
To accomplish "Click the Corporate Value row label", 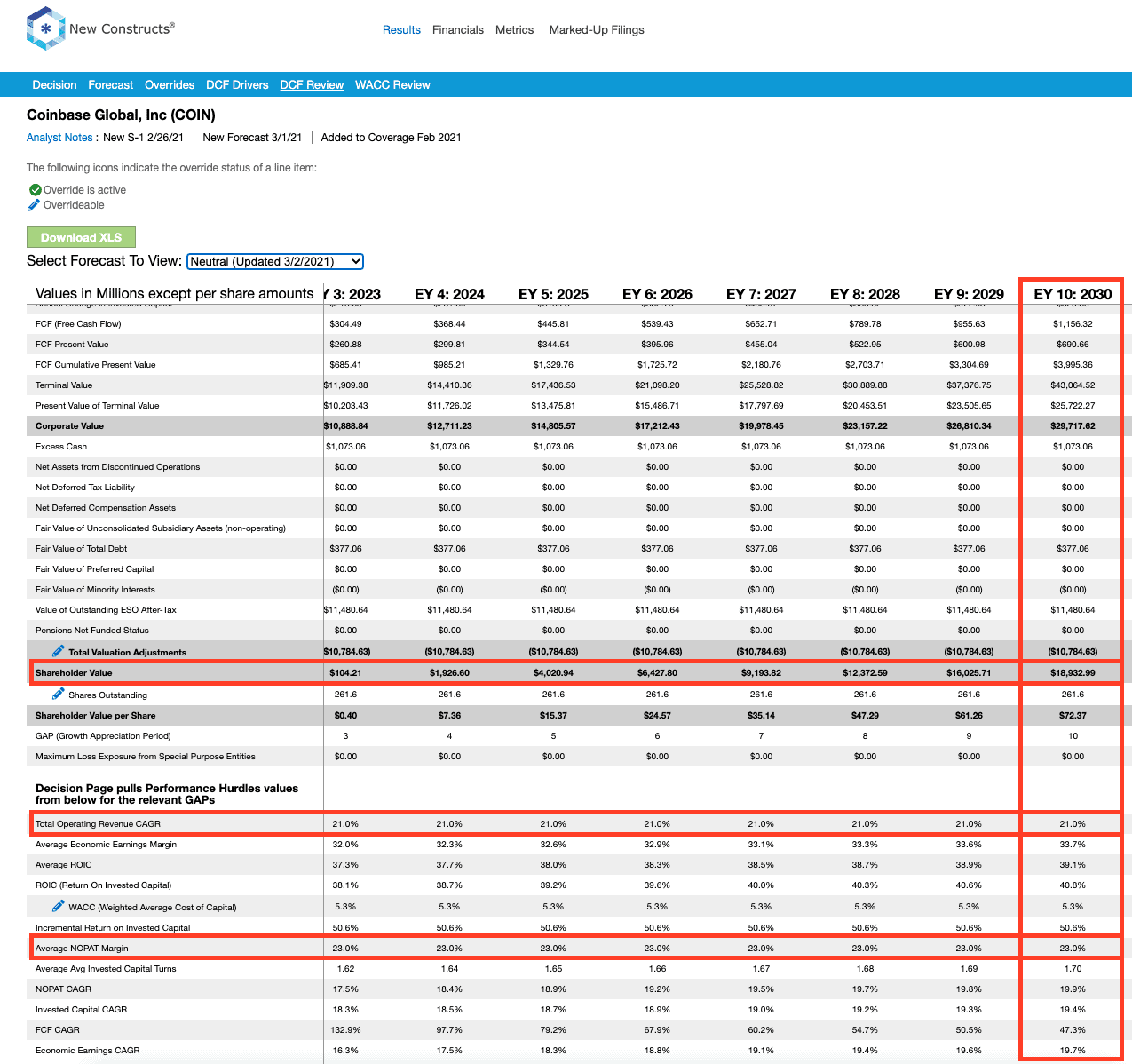I will coord(69,426).
